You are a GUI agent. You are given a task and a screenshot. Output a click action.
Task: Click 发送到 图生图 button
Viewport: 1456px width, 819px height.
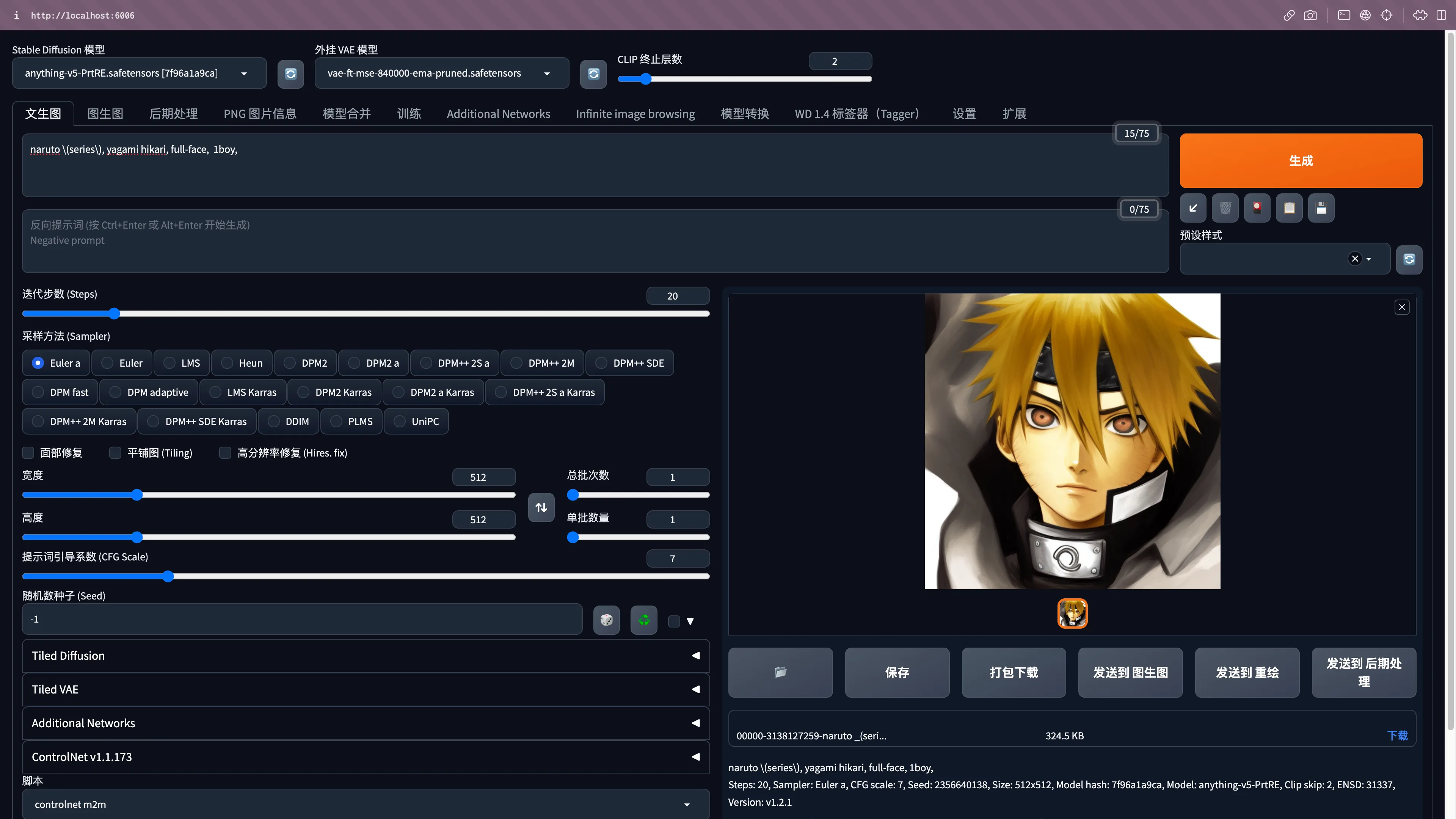[1130, 672]
